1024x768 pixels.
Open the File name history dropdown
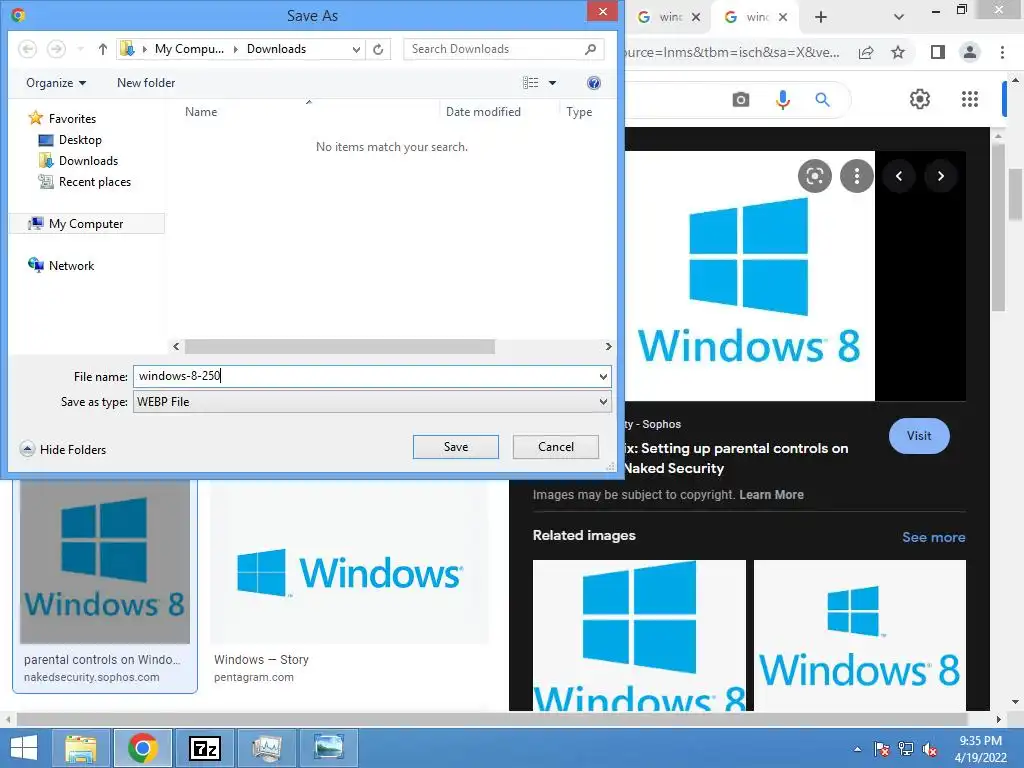(x=603, y=377)
